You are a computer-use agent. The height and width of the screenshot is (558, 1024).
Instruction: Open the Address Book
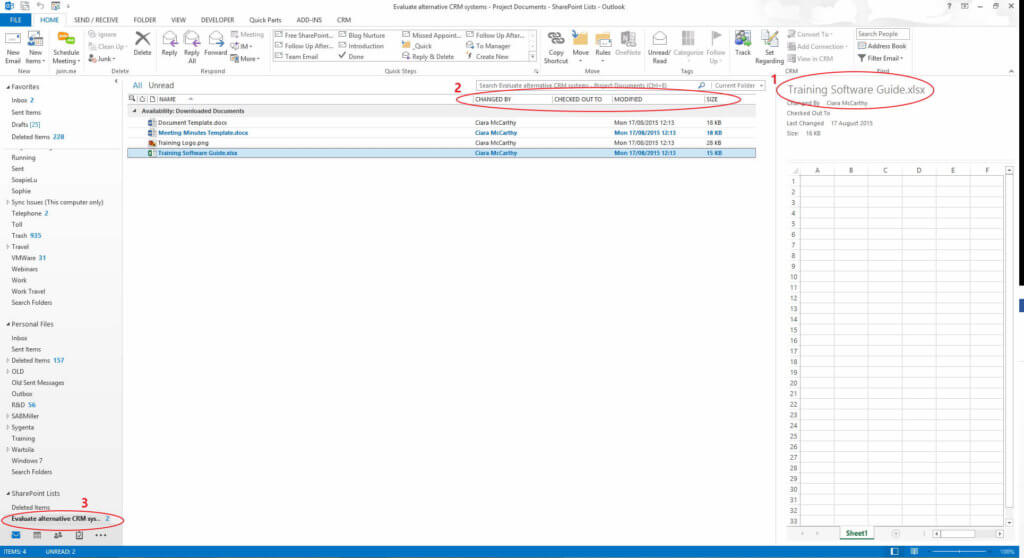(881, 46)
